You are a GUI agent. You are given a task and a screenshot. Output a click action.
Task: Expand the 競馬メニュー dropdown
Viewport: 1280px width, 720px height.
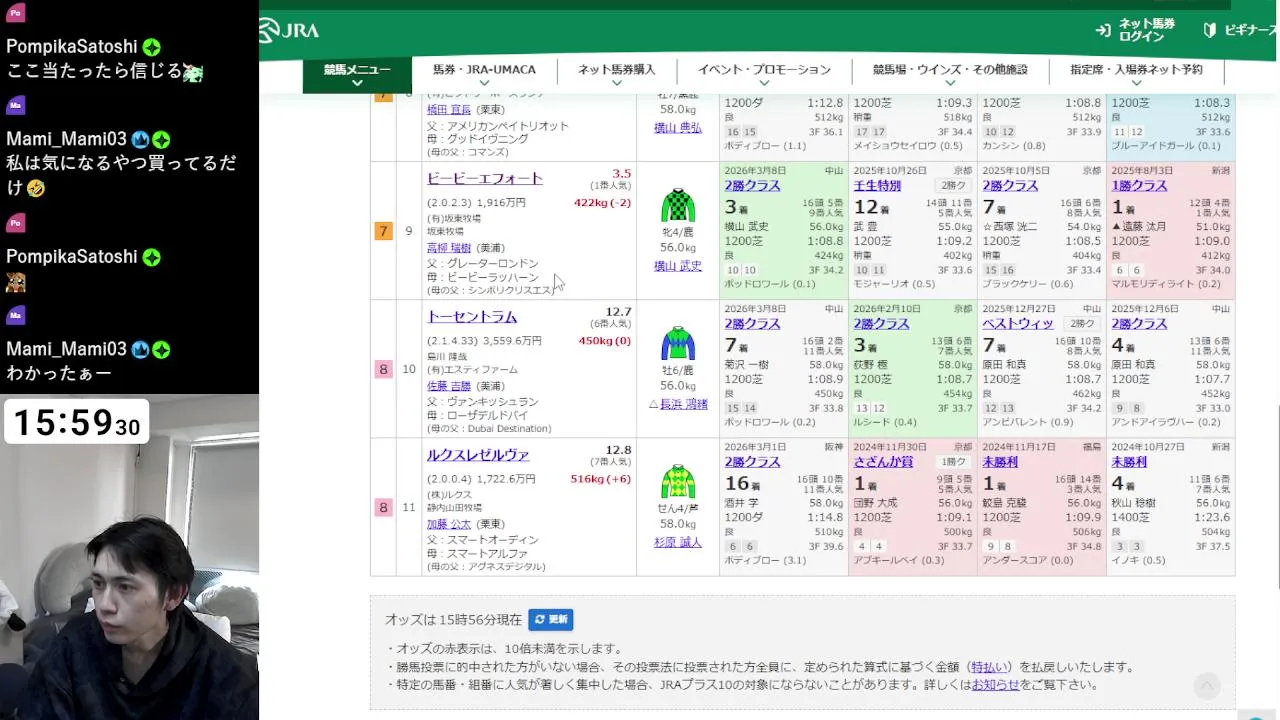pyautogui.click(x=357, y=75)
